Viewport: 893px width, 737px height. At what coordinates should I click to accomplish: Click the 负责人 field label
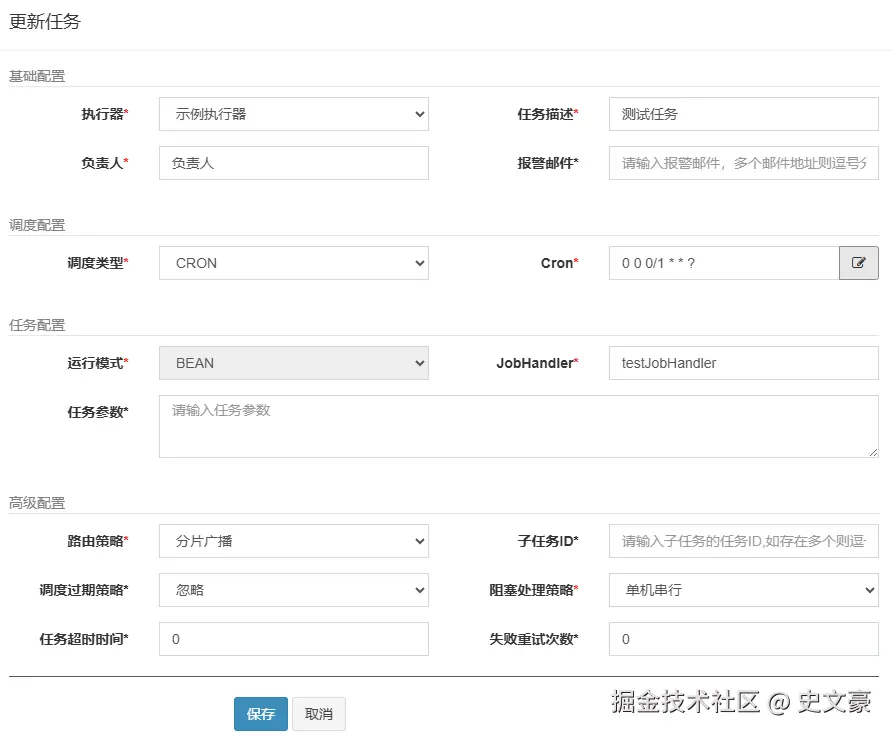[105, 163]
